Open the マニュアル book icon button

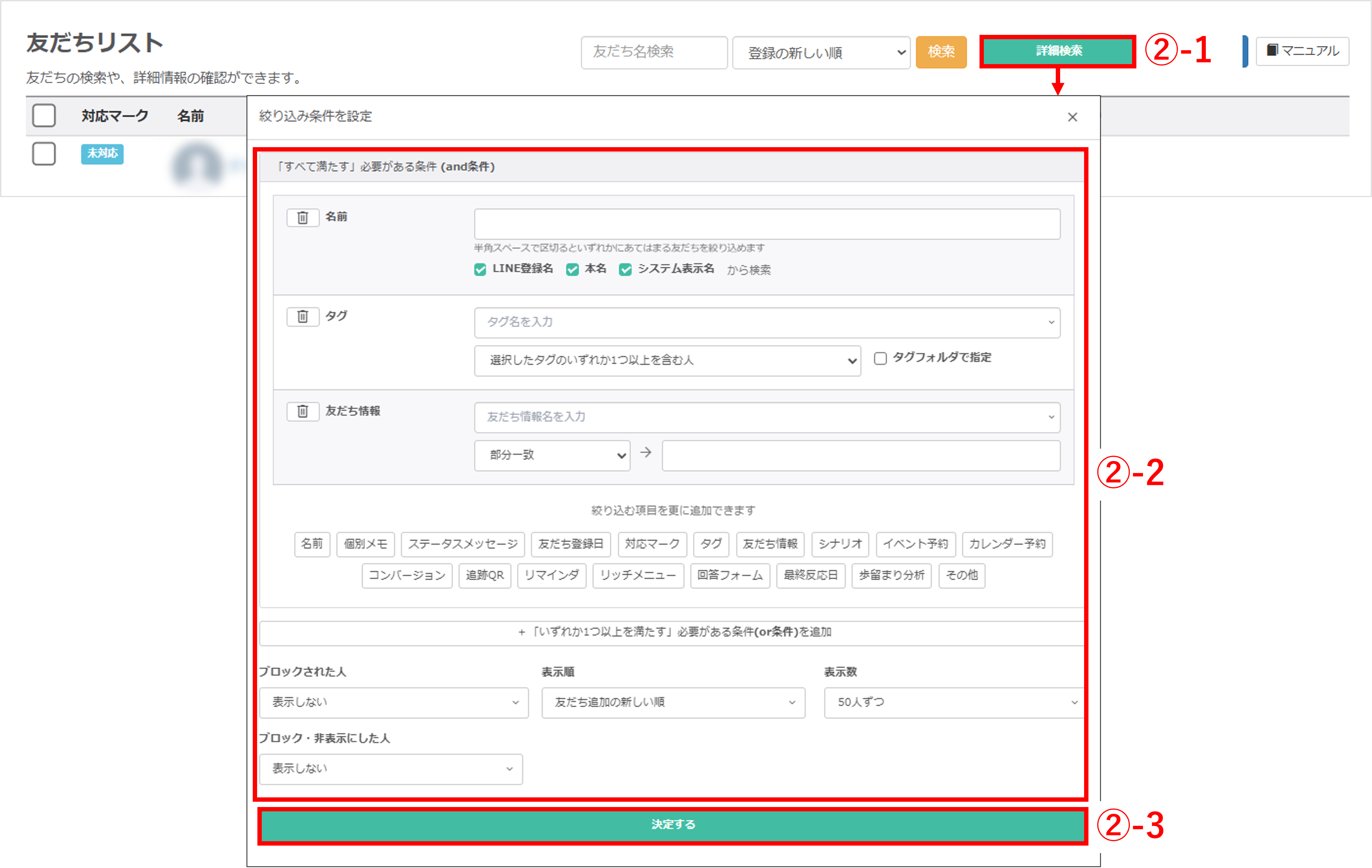coord(1302,51)
